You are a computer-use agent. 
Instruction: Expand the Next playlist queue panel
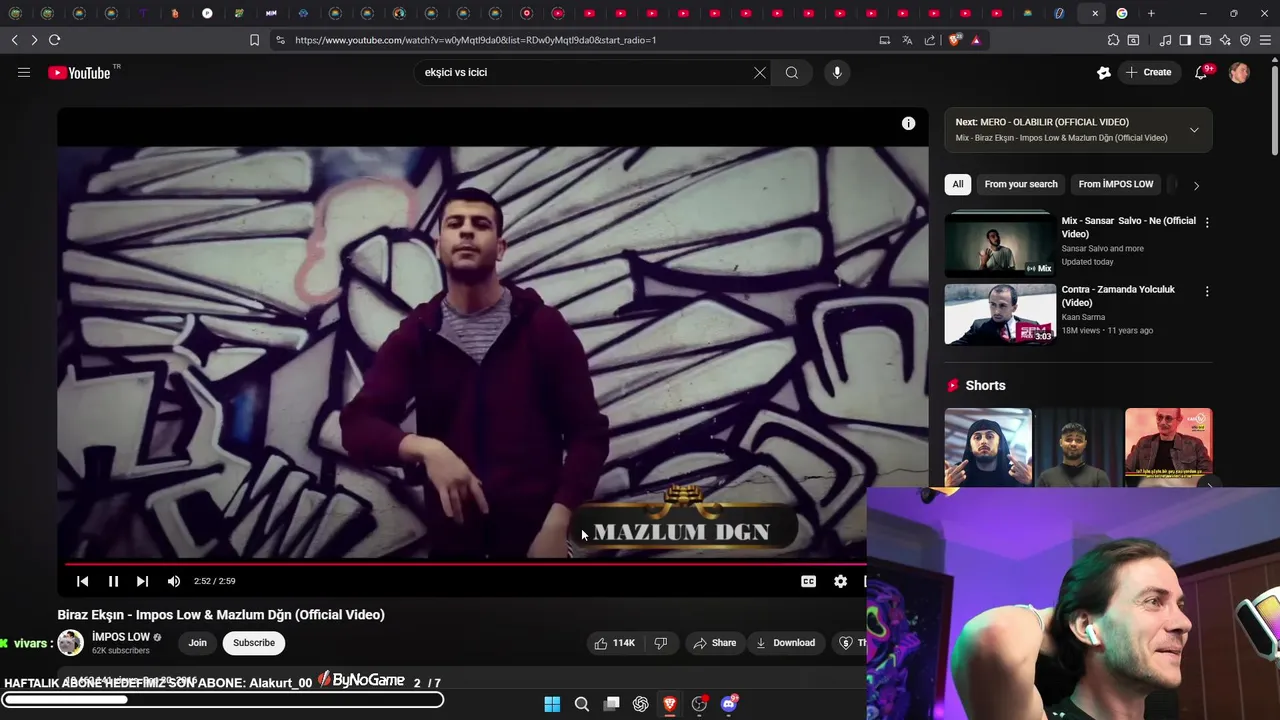tap(1194, 130)
